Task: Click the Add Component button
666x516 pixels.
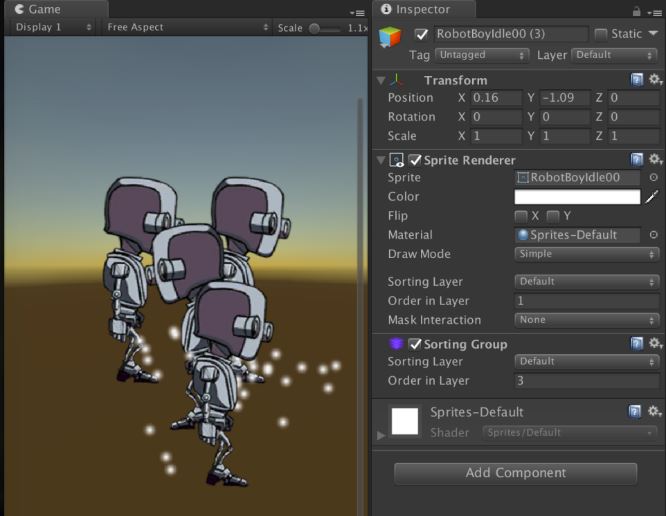Action: pos(515,473)
